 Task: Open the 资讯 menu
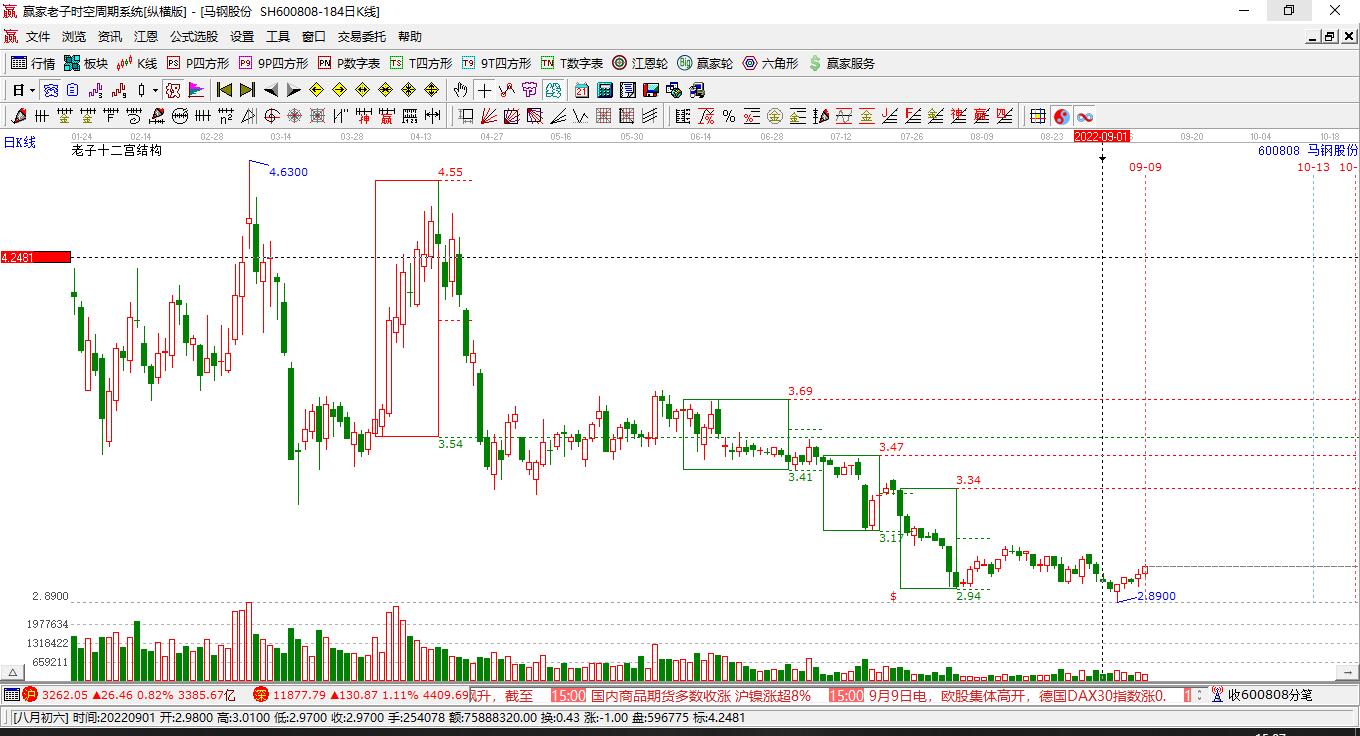(110, 36)
